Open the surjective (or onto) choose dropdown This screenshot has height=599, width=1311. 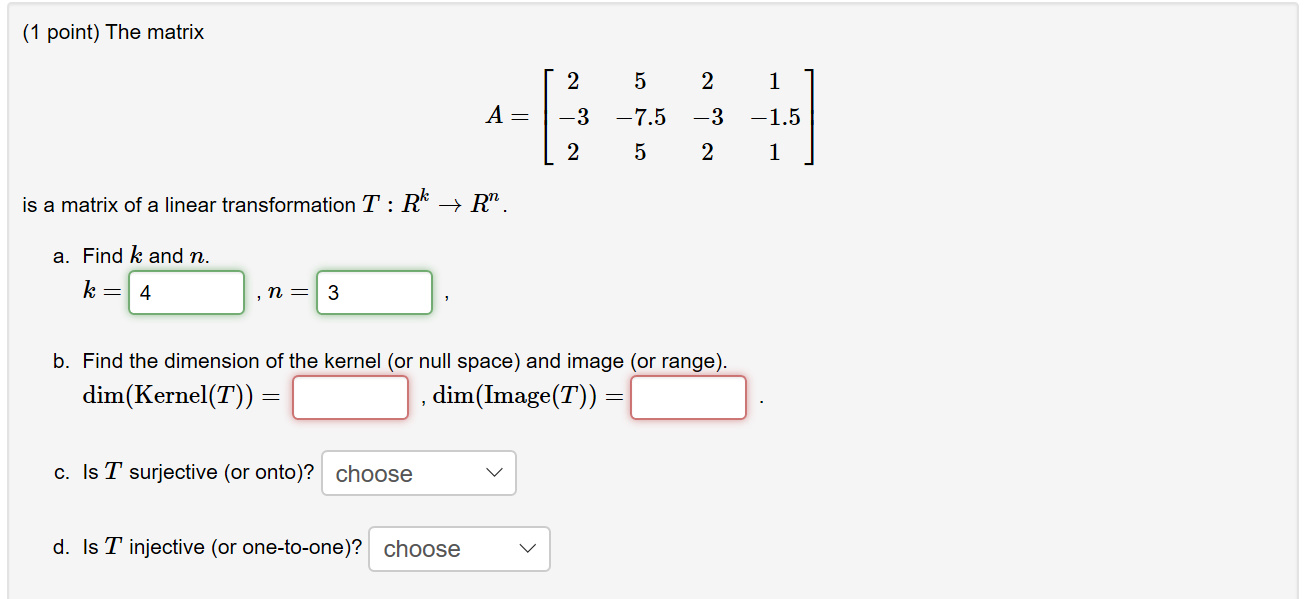(418, 472)
